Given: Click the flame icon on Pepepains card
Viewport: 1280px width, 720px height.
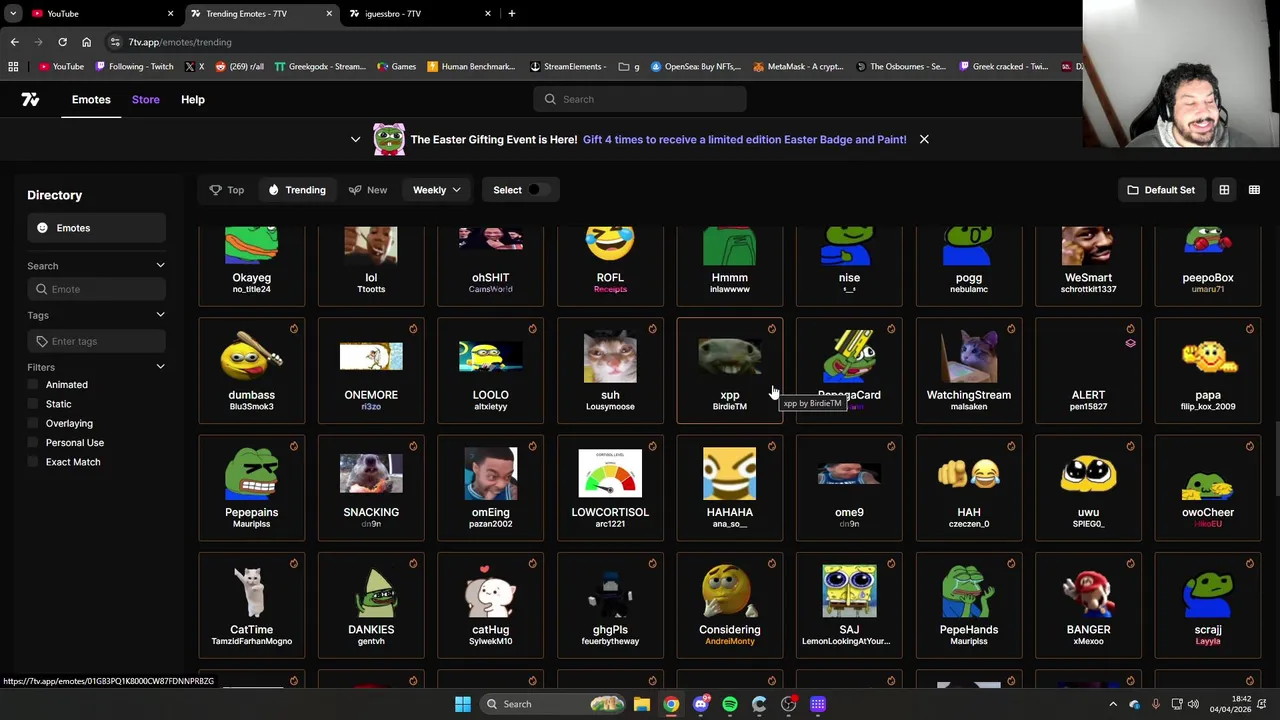Looking at the screenshot, I should [293, 446].
